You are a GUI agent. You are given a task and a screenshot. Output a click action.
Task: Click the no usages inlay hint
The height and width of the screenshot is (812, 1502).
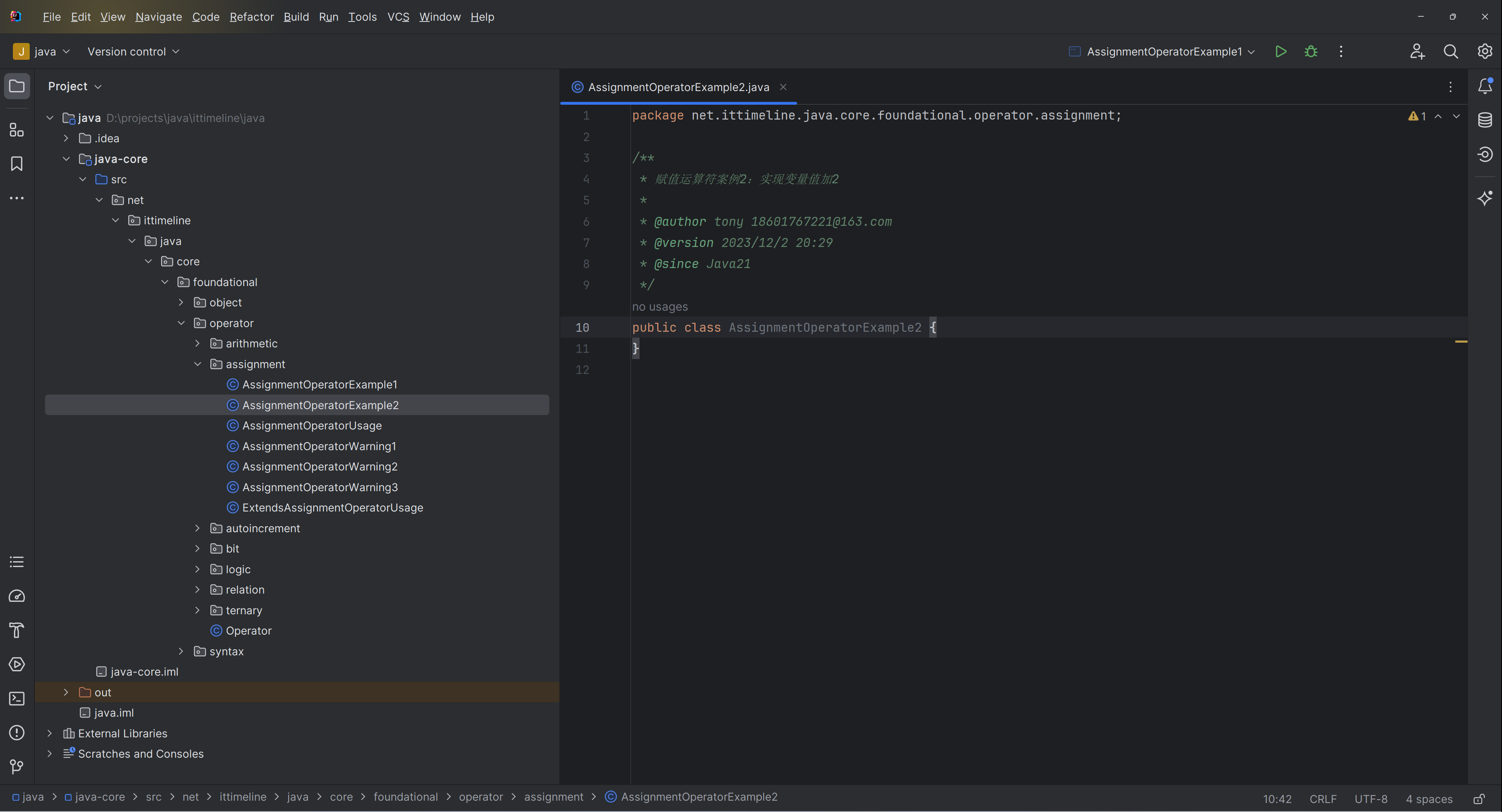tap(660, 307)
